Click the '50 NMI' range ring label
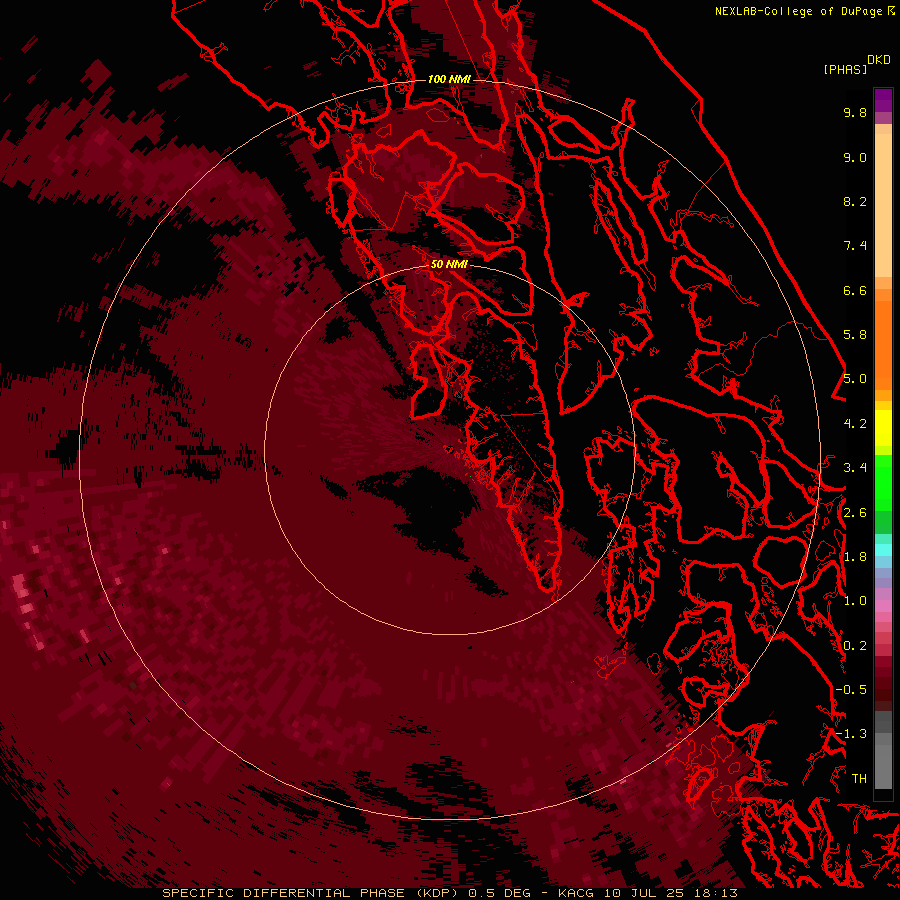This screenshot has width=900, height=900. [449, 265]
